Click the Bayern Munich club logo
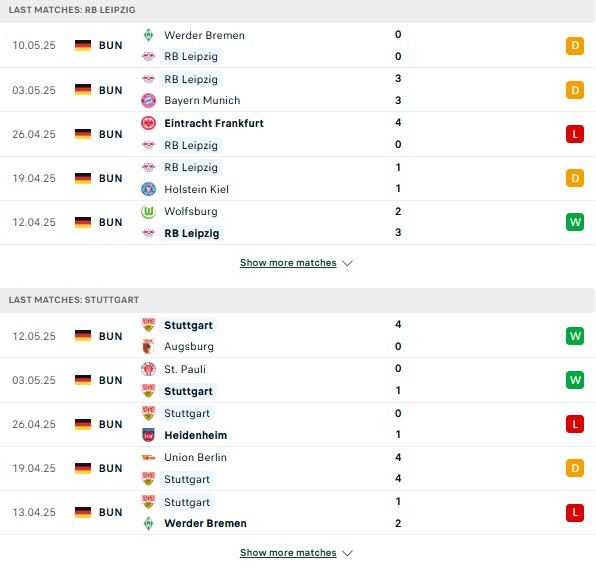596x572 pixels. click(x=148, y=100)
